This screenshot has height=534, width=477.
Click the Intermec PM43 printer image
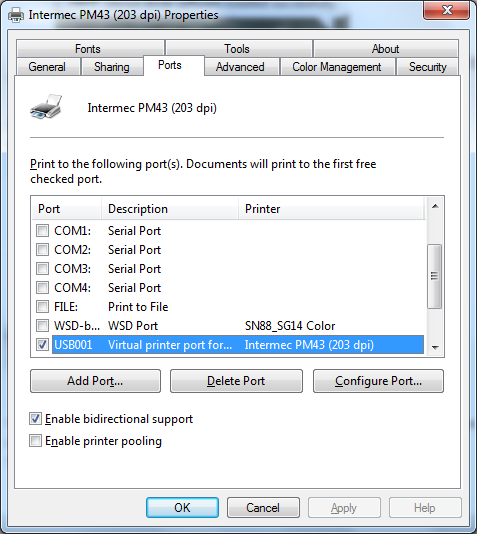click(x=46, y=107)
